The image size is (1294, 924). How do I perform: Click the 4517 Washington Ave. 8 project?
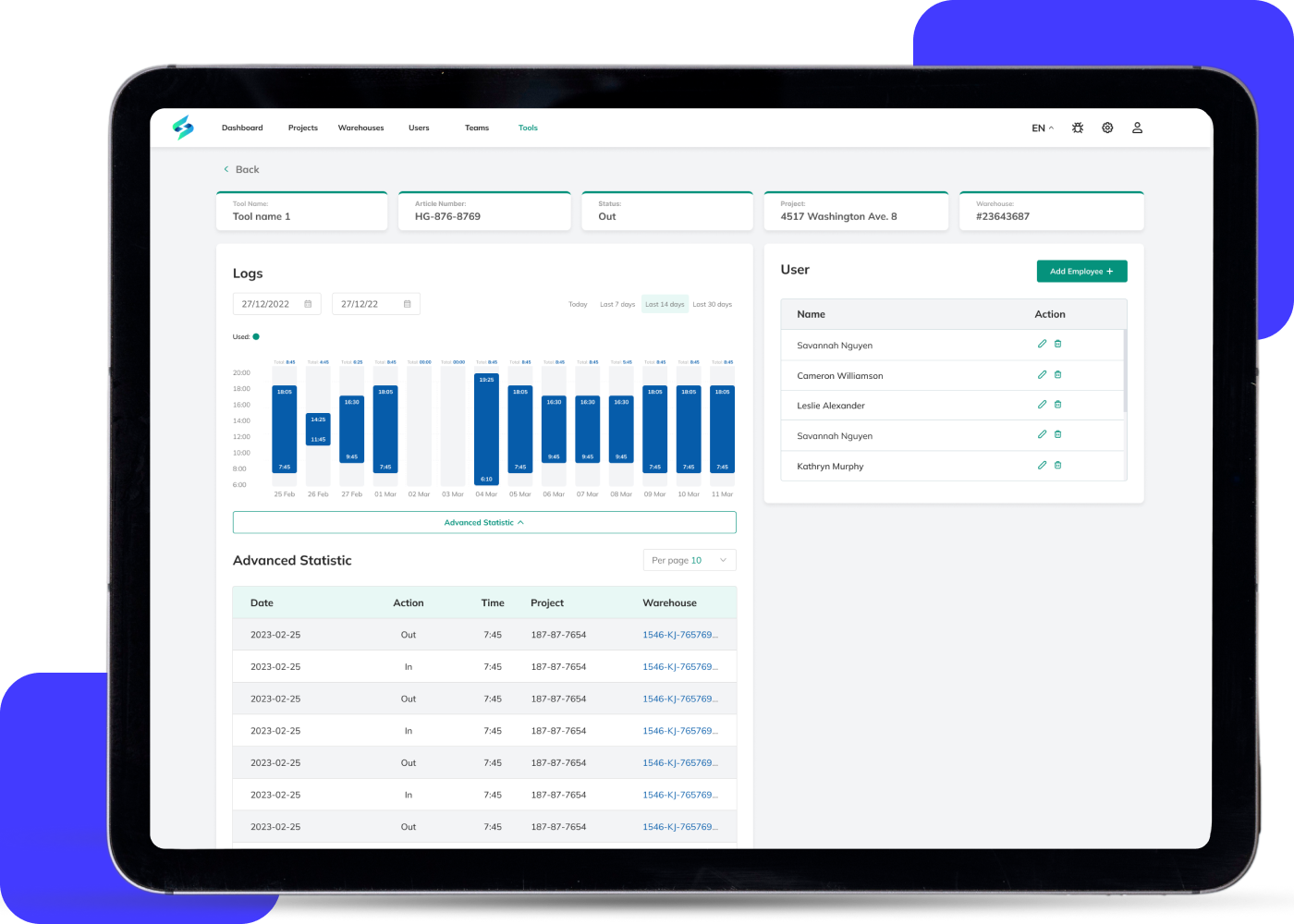(838, 216)
